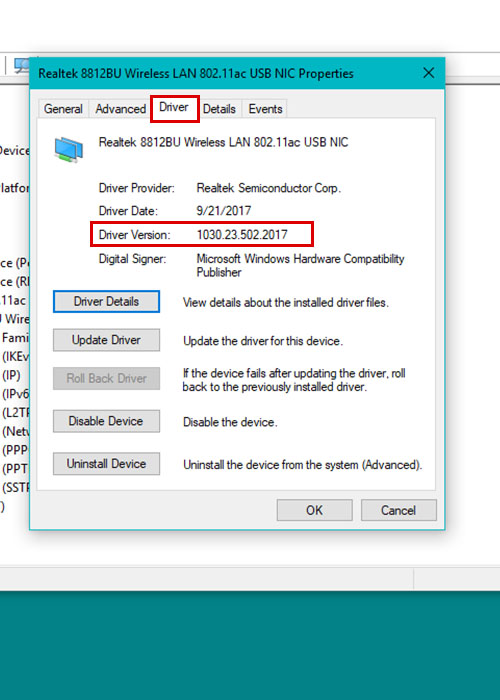Dismiss dialog with Cancel button

398,510
